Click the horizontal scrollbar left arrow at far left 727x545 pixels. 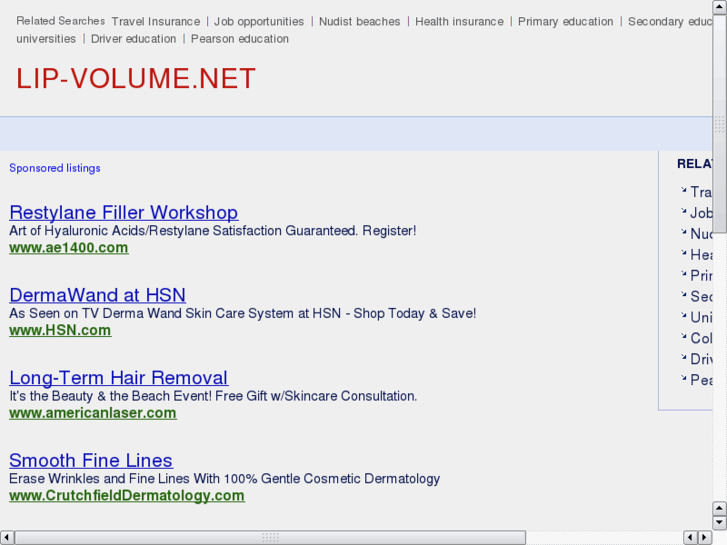click(x=7, y=537)
